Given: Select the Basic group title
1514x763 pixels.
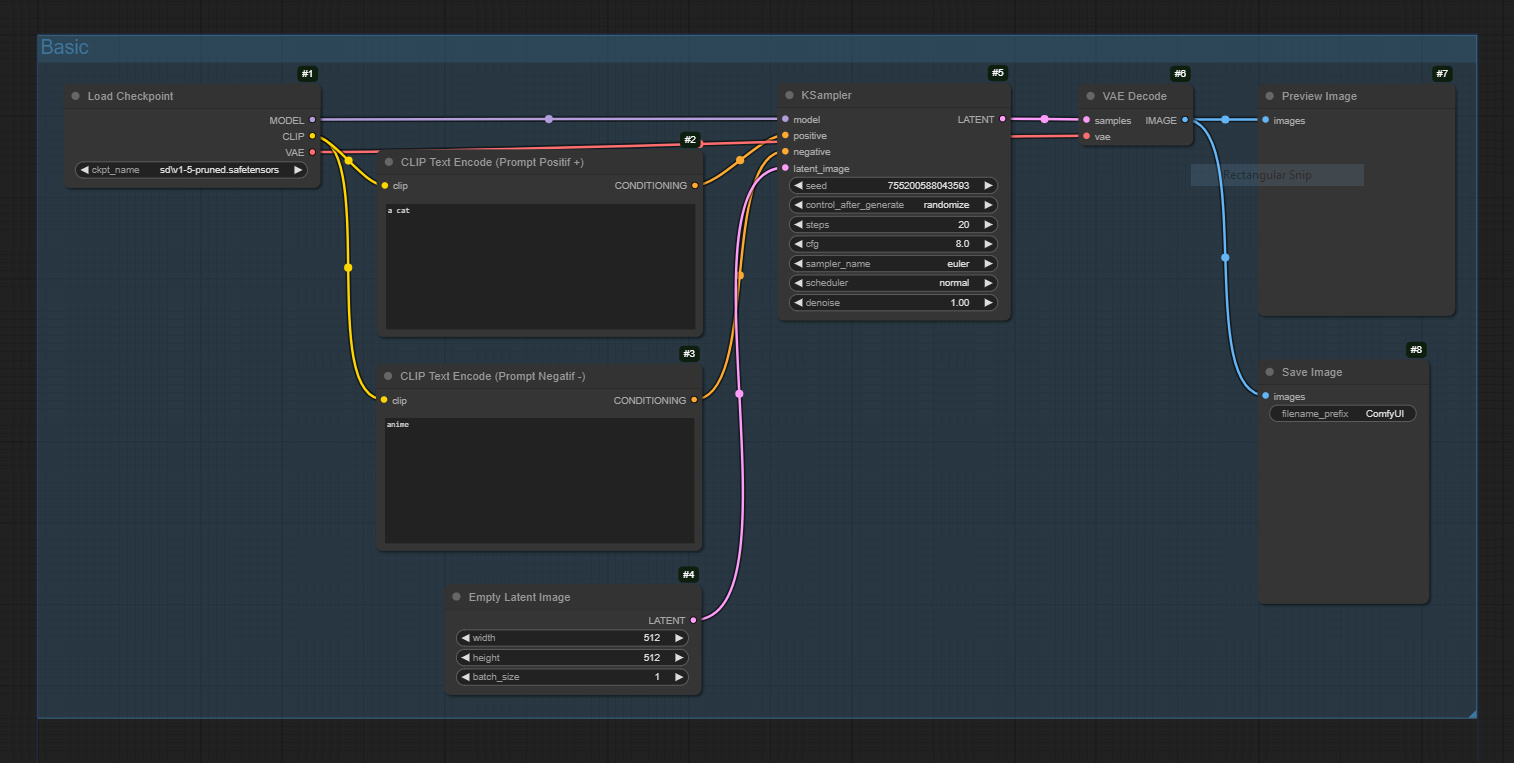Looking at the screenshot, I should (x=64, y=47).
